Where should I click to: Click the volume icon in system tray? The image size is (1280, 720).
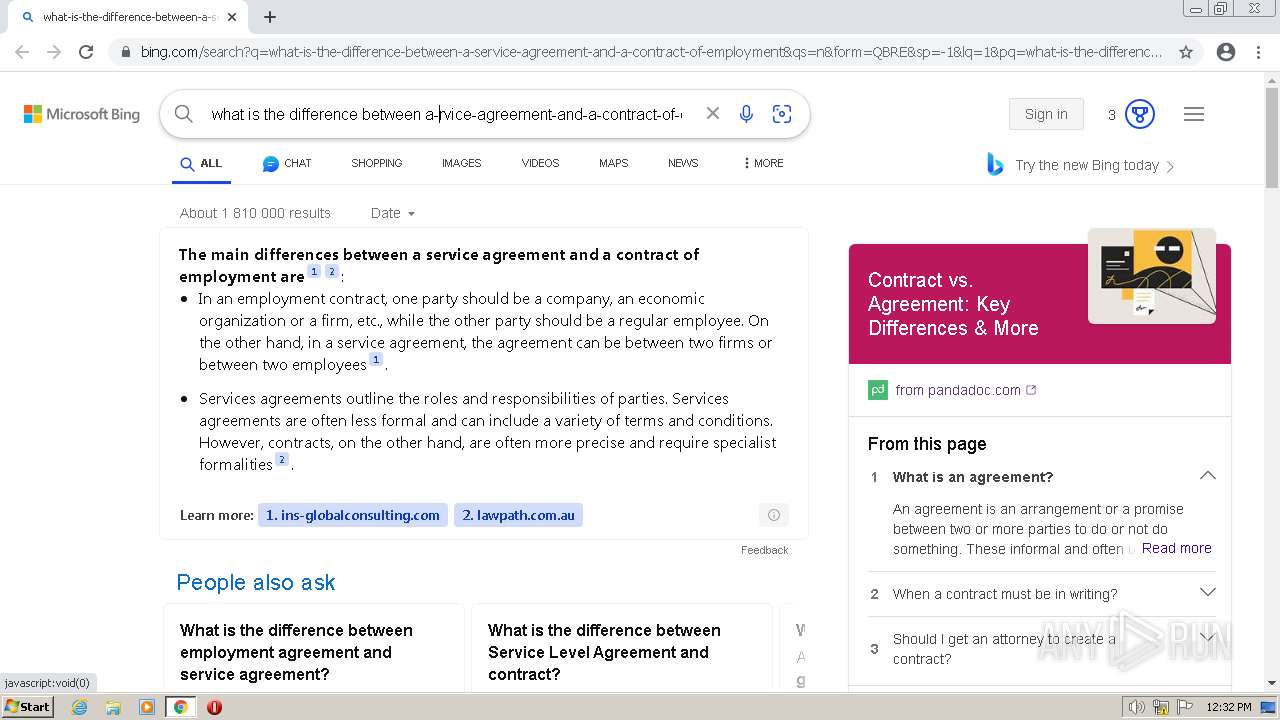click(x=1136, y=707)
